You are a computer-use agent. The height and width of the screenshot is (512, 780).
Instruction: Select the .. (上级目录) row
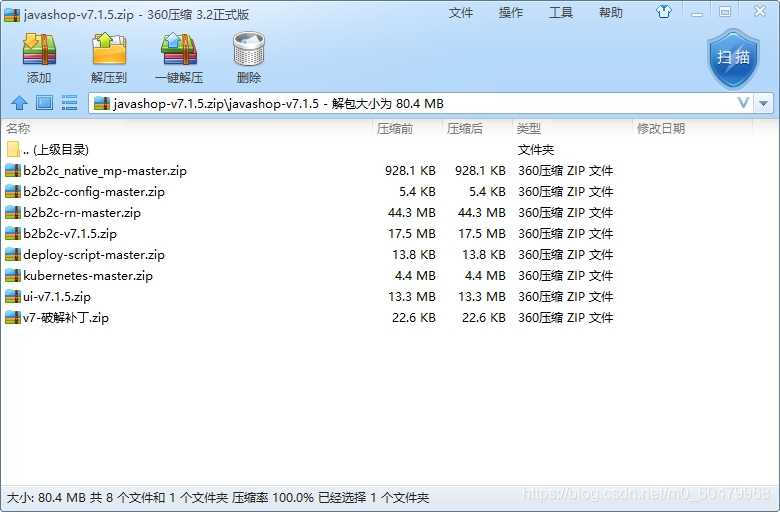pyautogui.click(x=390, y=150)
